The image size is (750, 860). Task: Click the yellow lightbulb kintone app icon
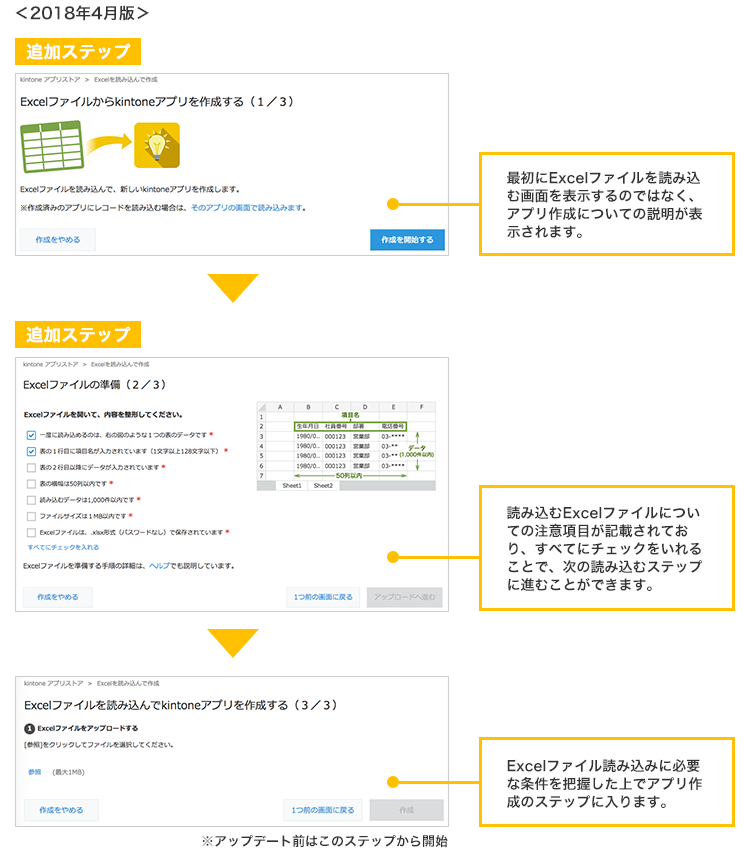156,146
